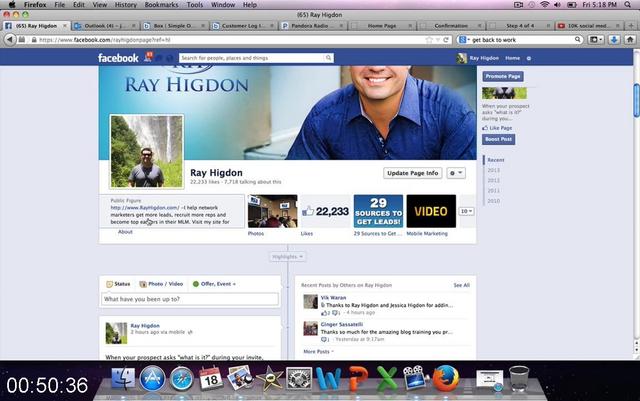Expand More Posts by others

(318, 351)
